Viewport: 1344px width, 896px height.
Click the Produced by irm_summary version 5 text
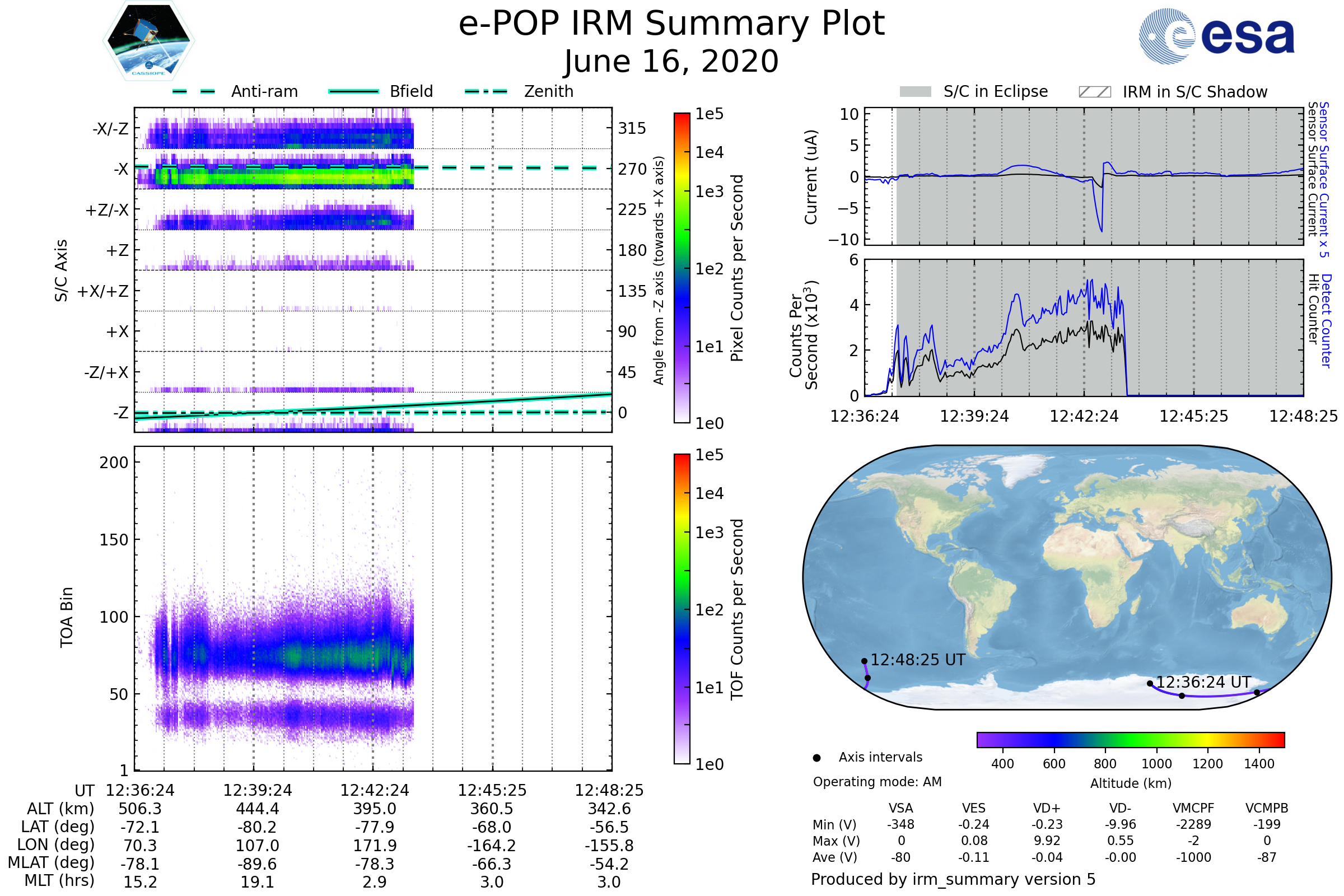coord(953,879)
